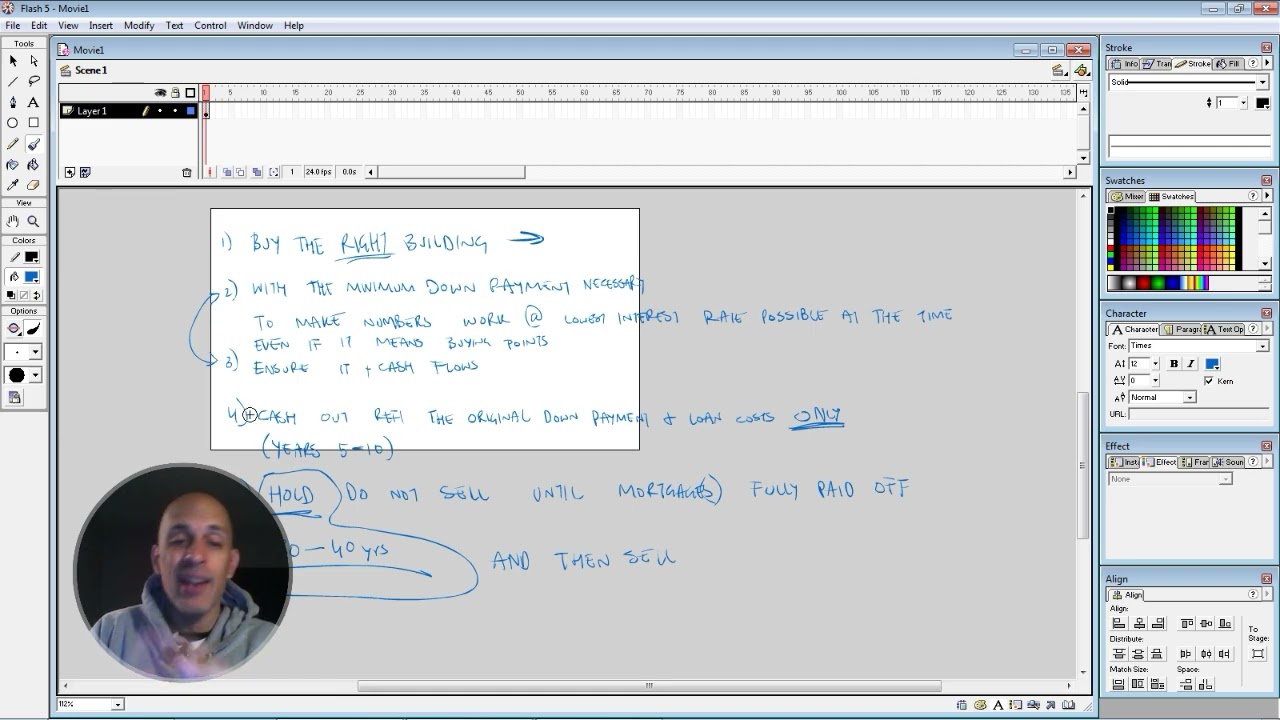Click the Lock Fill option
Viewport: 1280px width, 720px height.
coord(15,397)
